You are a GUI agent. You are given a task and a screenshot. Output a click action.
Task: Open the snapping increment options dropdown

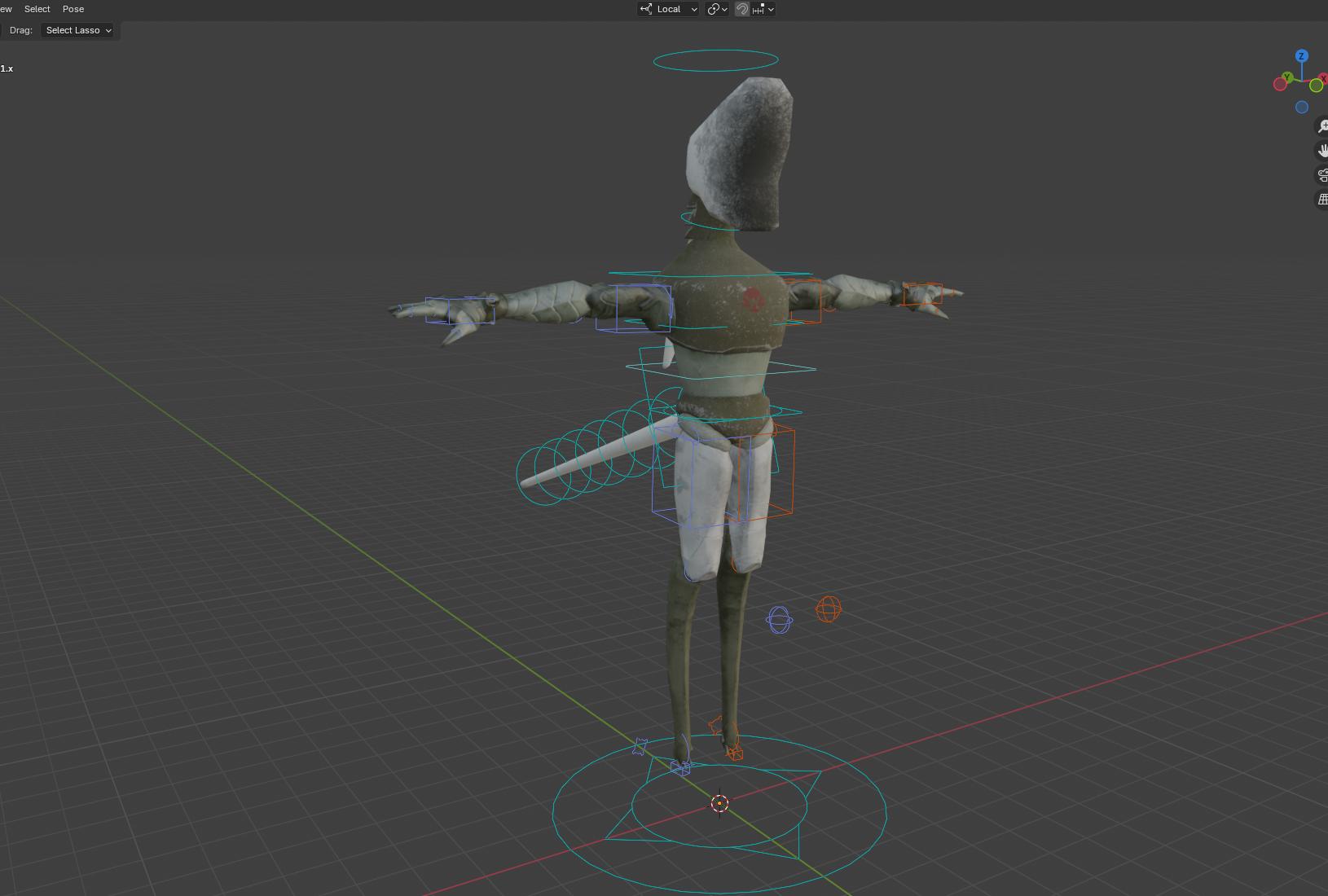coord(763,9)
